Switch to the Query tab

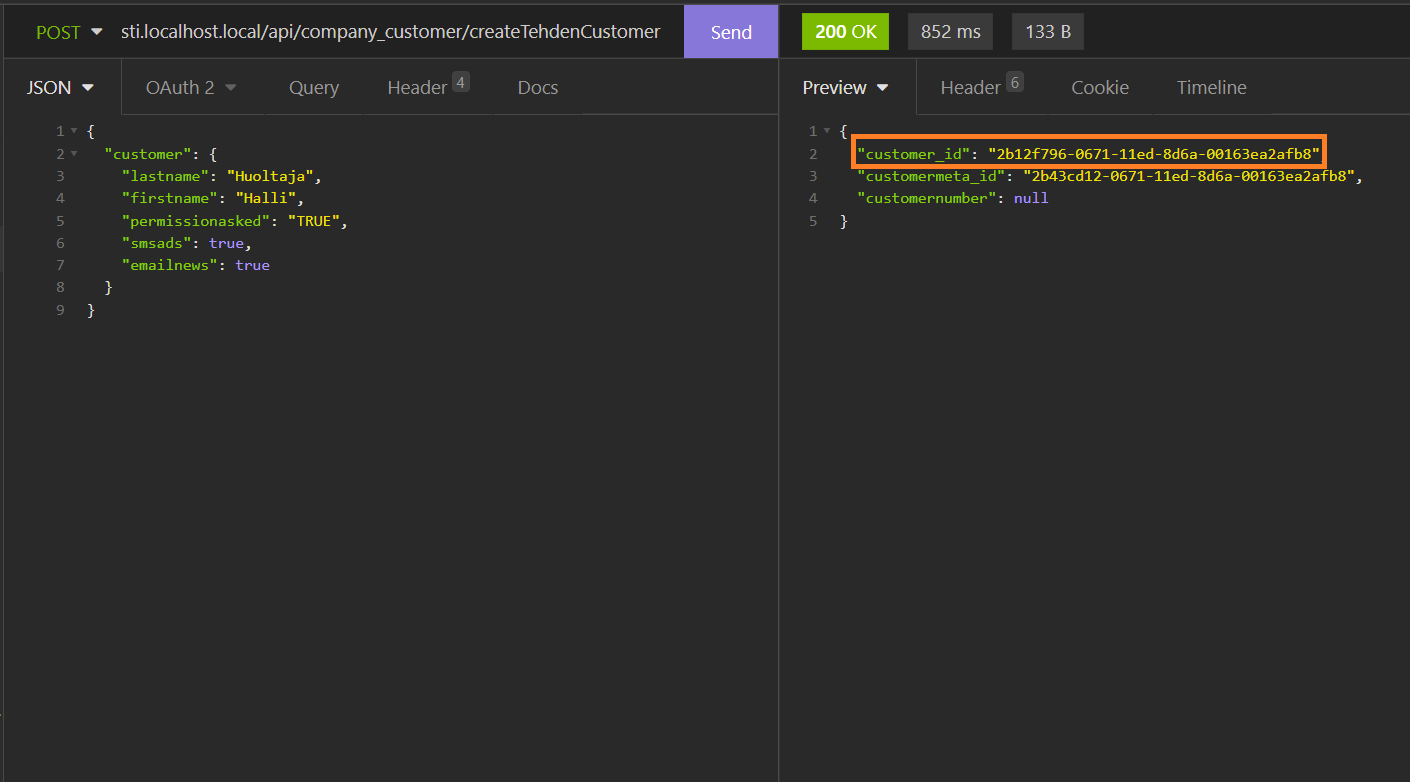click(x=314, y=88)
